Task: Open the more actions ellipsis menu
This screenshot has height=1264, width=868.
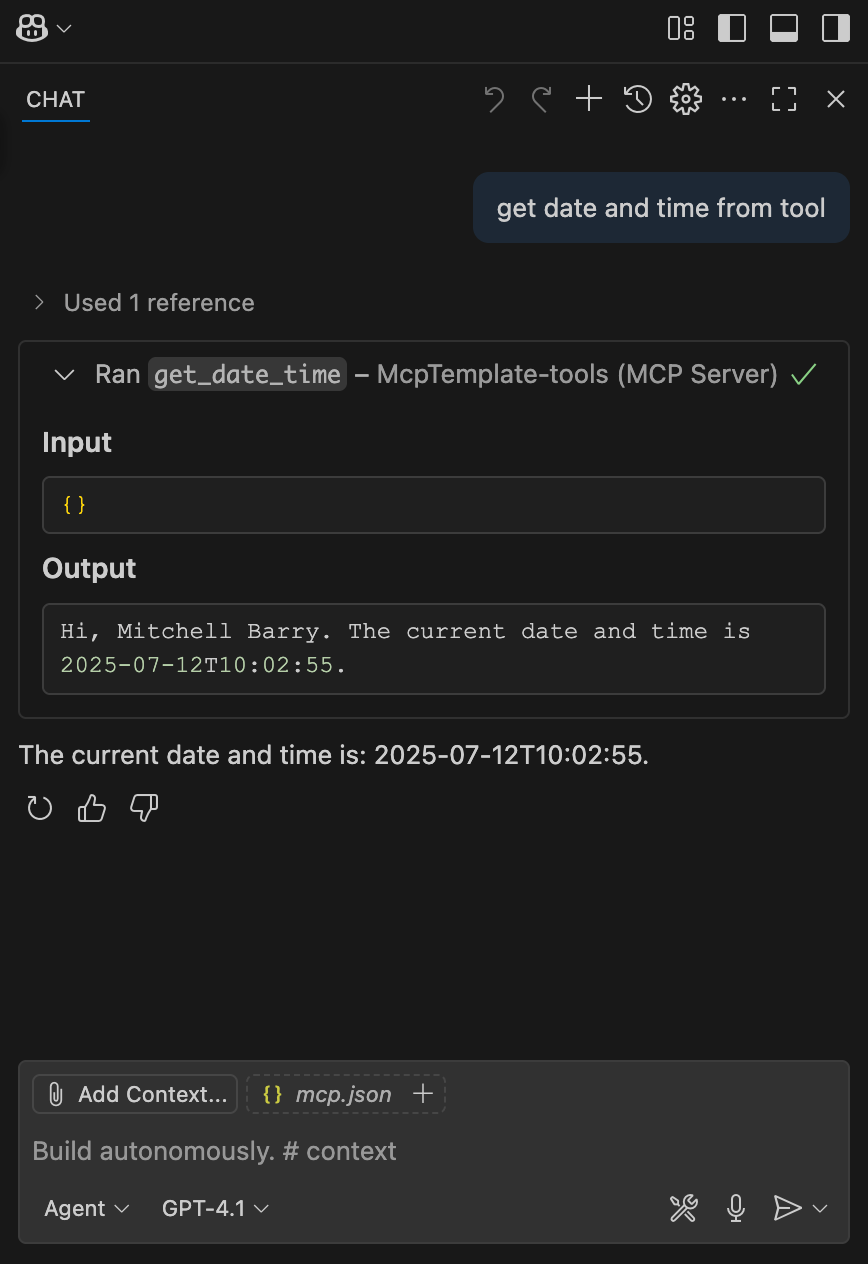Action: point(734,99)
